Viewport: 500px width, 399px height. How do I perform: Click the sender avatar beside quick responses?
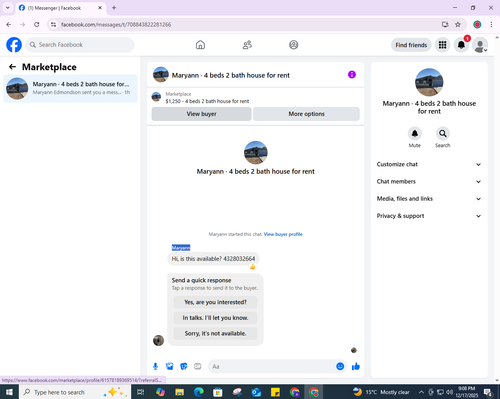click(x=158, y=340)
